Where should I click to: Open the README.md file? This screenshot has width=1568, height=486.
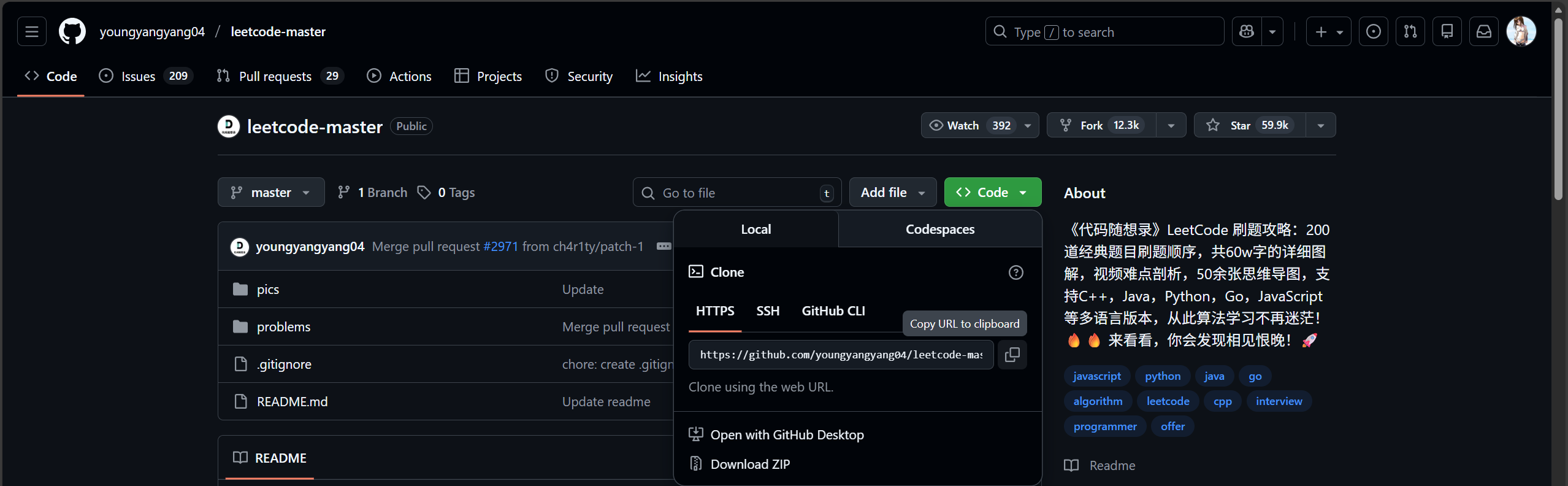292,402
